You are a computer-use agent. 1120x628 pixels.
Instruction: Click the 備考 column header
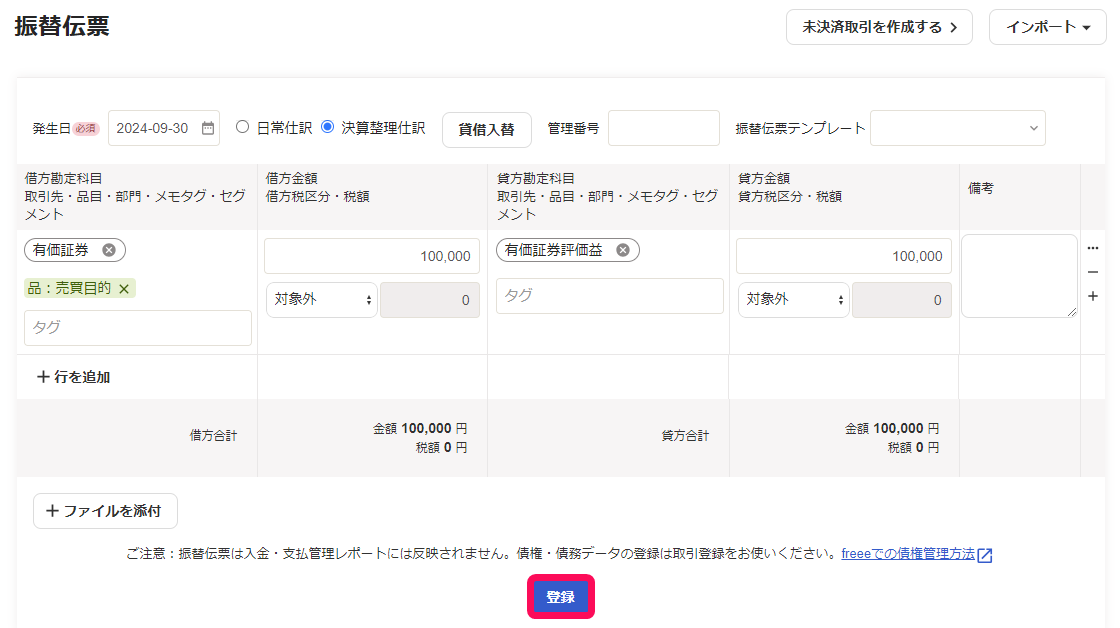click(981, 189)
